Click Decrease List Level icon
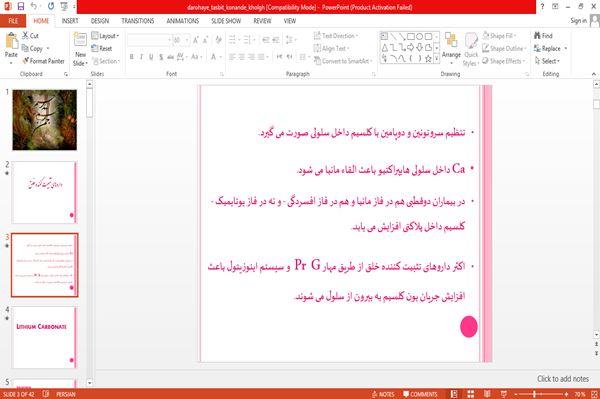The width and height of the screenshot is (600, 399). pyautogui.click(x=266, y=40)
